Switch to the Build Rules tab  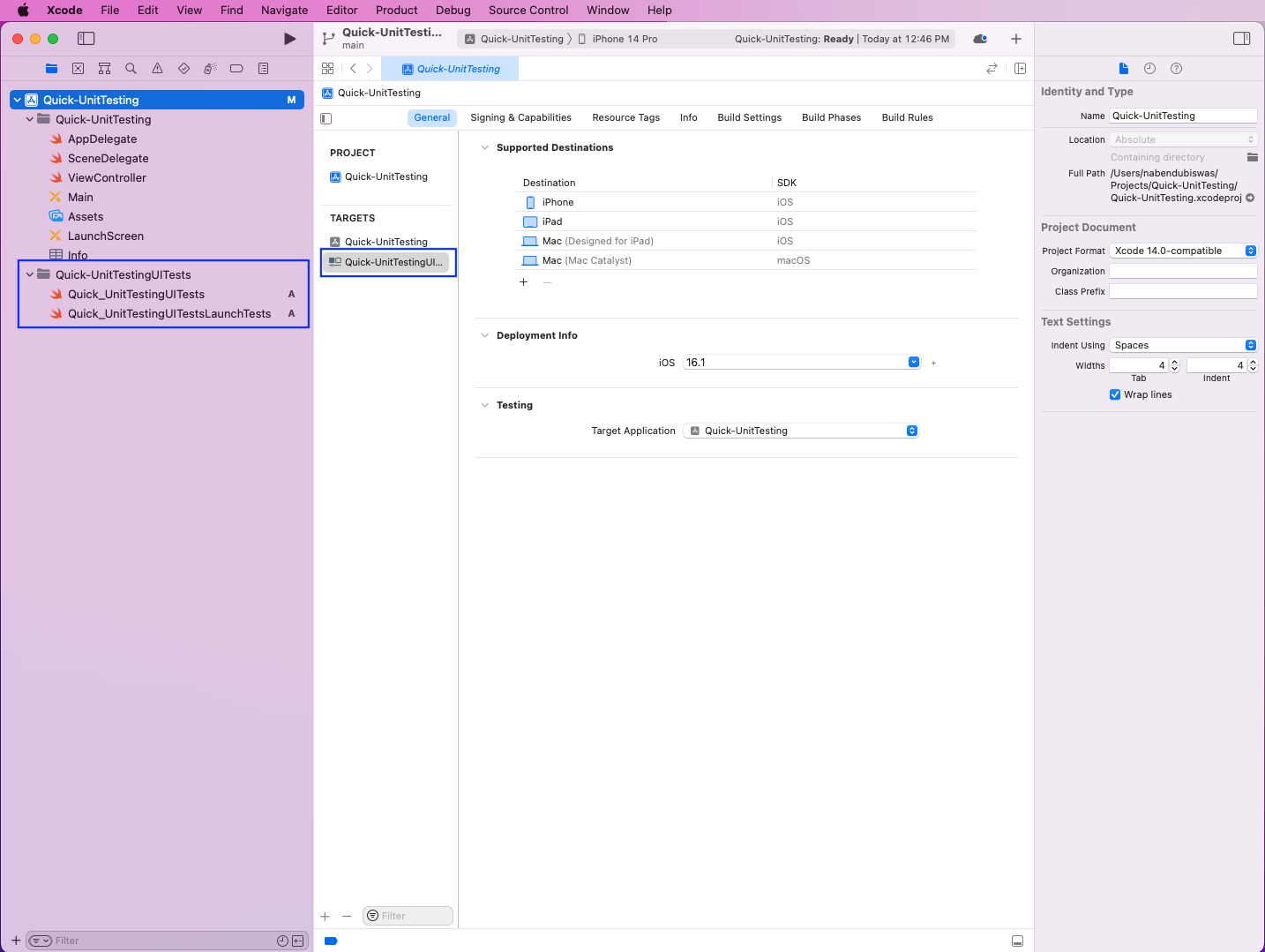coord(907,118)
